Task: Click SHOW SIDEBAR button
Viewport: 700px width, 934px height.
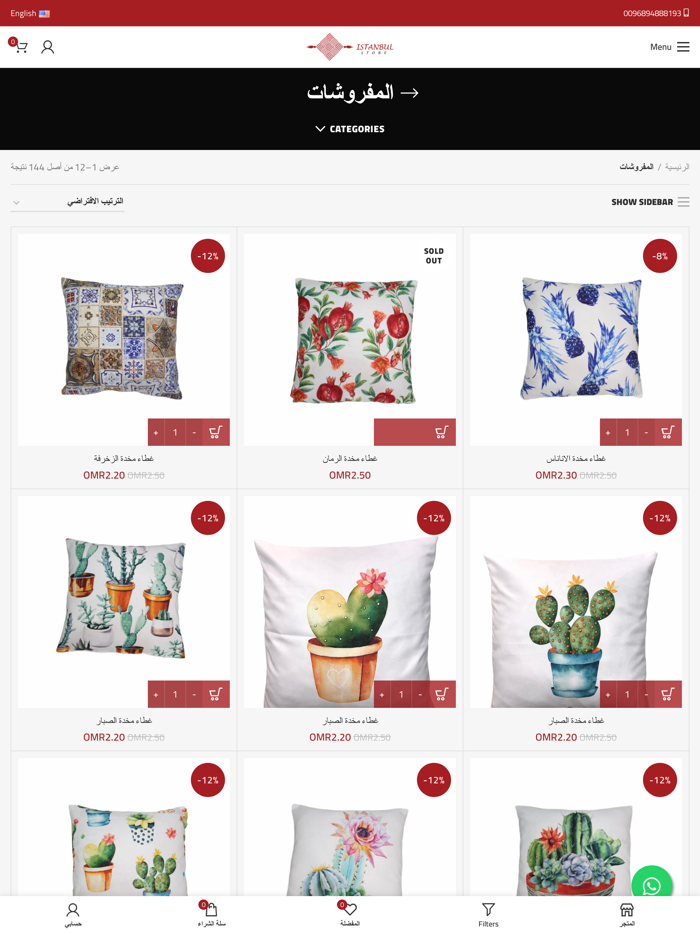Action: click(x=650, y=202)
